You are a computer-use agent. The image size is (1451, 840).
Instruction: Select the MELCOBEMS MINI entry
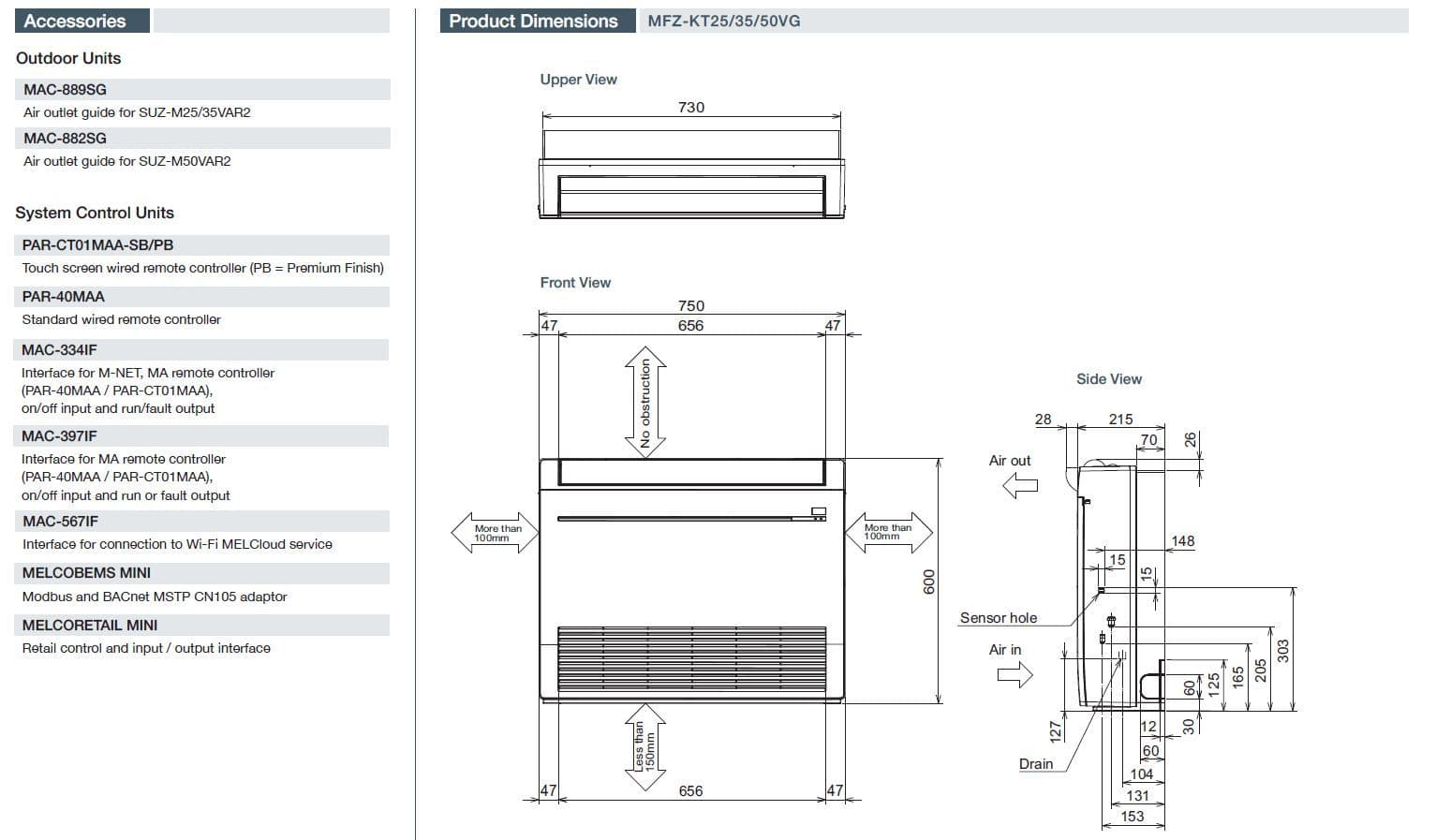point(86,572)
